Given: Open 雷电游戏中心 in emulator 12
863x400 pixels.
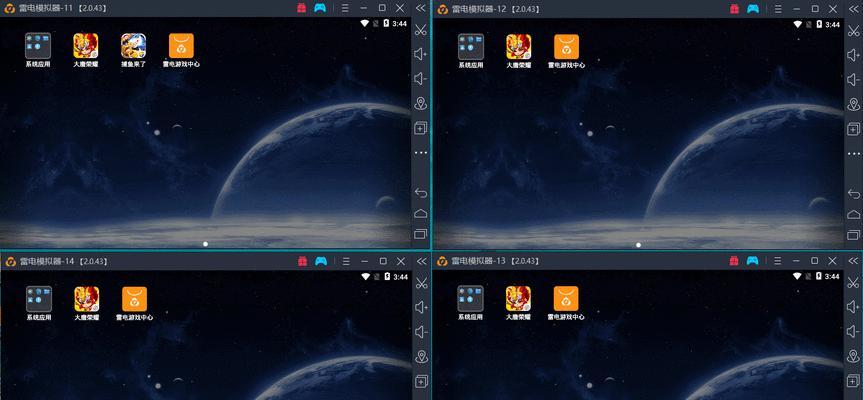Looking at the screenshot, I should (566, 46).
